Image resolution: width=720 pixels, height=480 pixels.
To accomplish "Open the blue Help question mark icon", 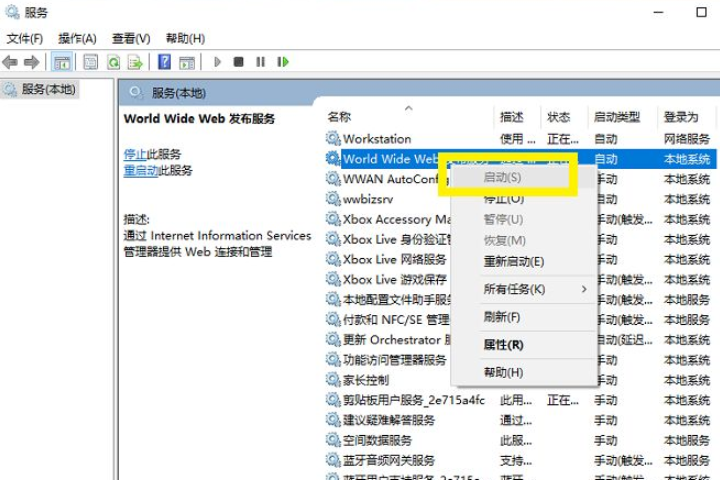I will click(164, 62).
